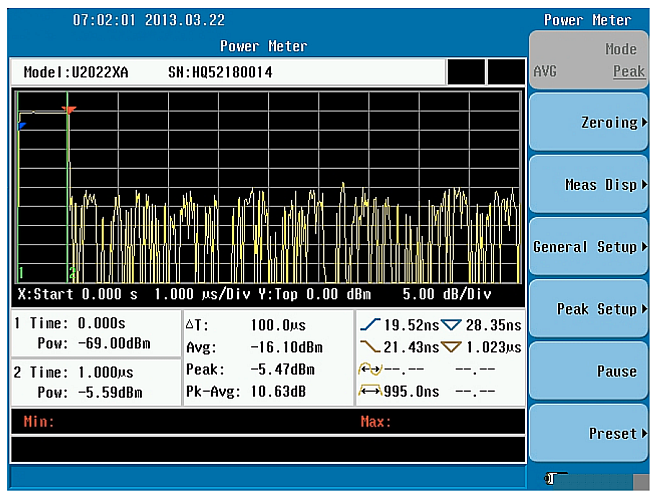Image resolution: width=662 pixels, height=500 pixels.
Task: Click the pulse width arrow icon
Action: [370, 391]
